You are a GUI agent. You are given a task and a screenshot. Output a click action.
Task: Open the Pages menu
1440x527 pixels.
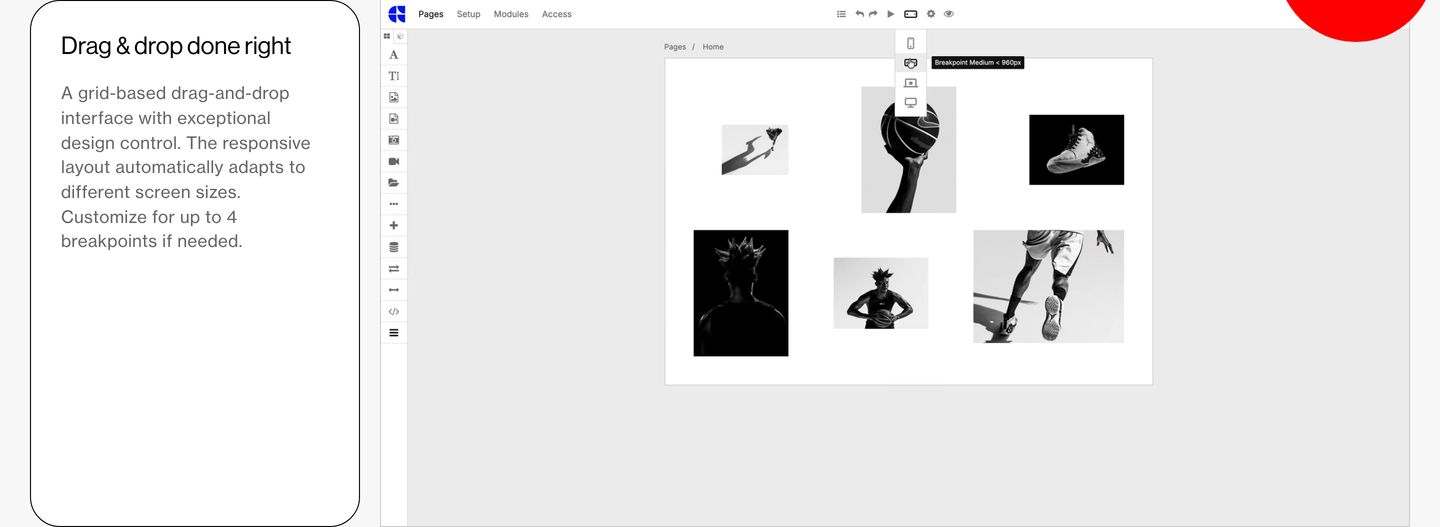[431, 14]
